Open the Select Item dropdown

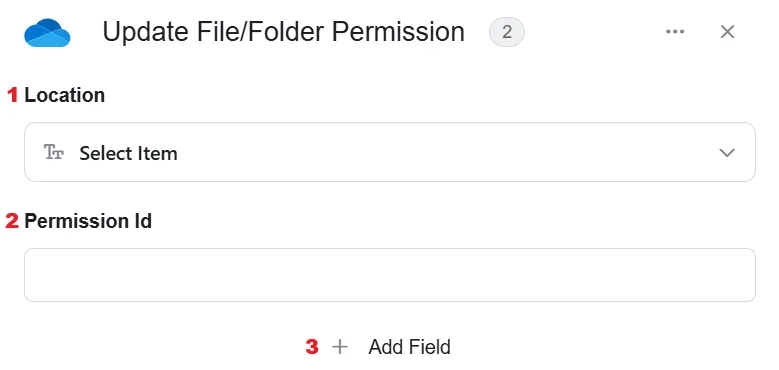390,152
